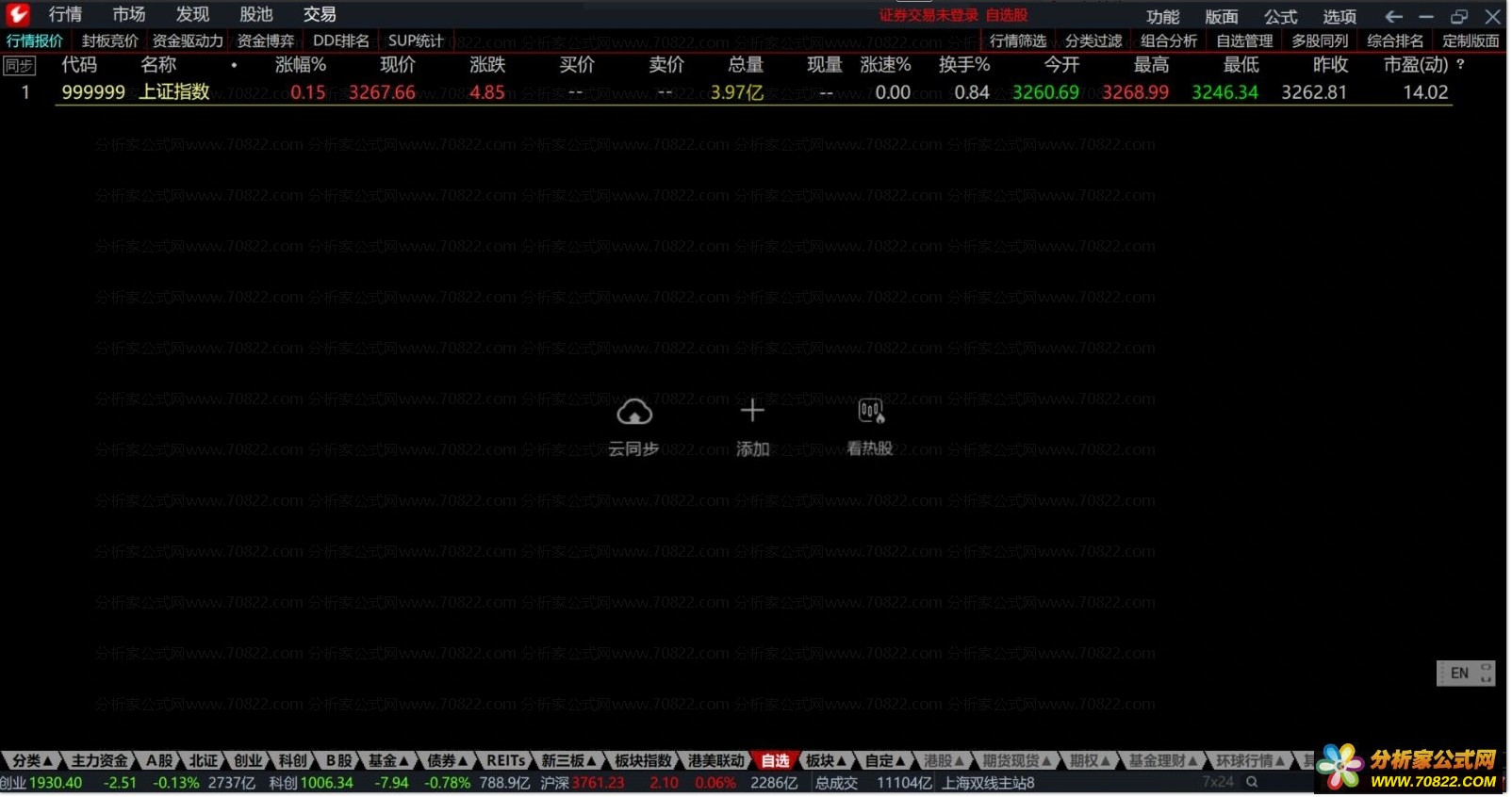Viewport: 1512px width, 797px height.
Task: Select the 上证指数 row name
Action: click(174, 91)
